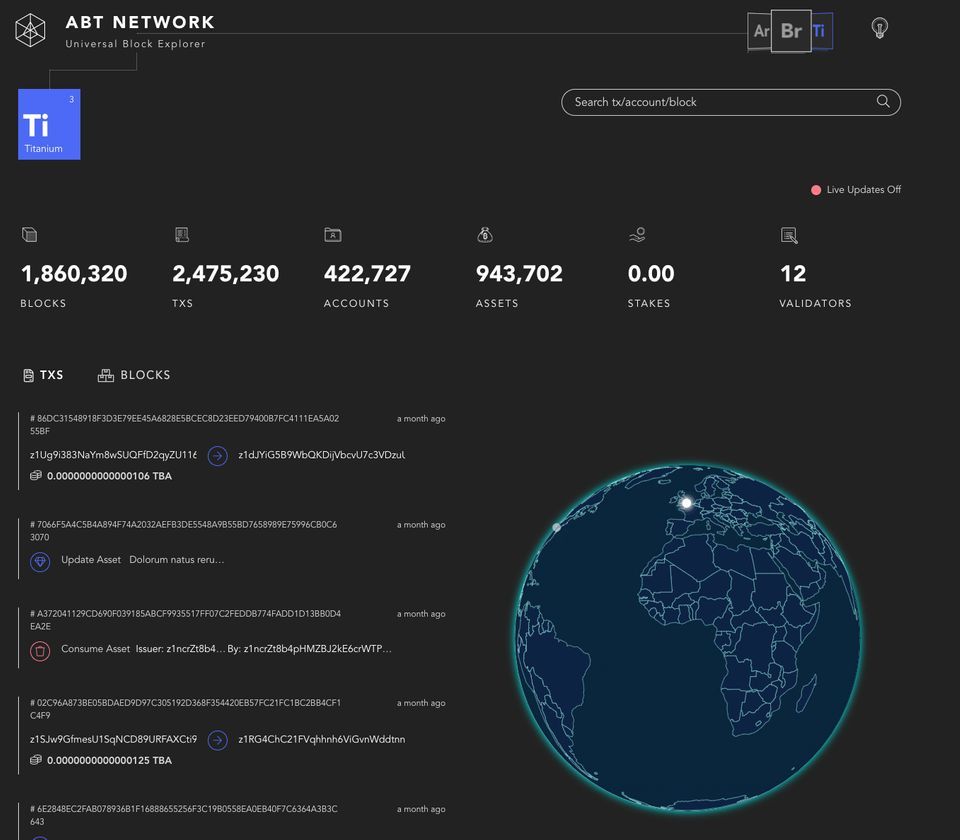The image size is (960, 840).
Task: Click the white node on the globe
Action: tap(686, 503)
